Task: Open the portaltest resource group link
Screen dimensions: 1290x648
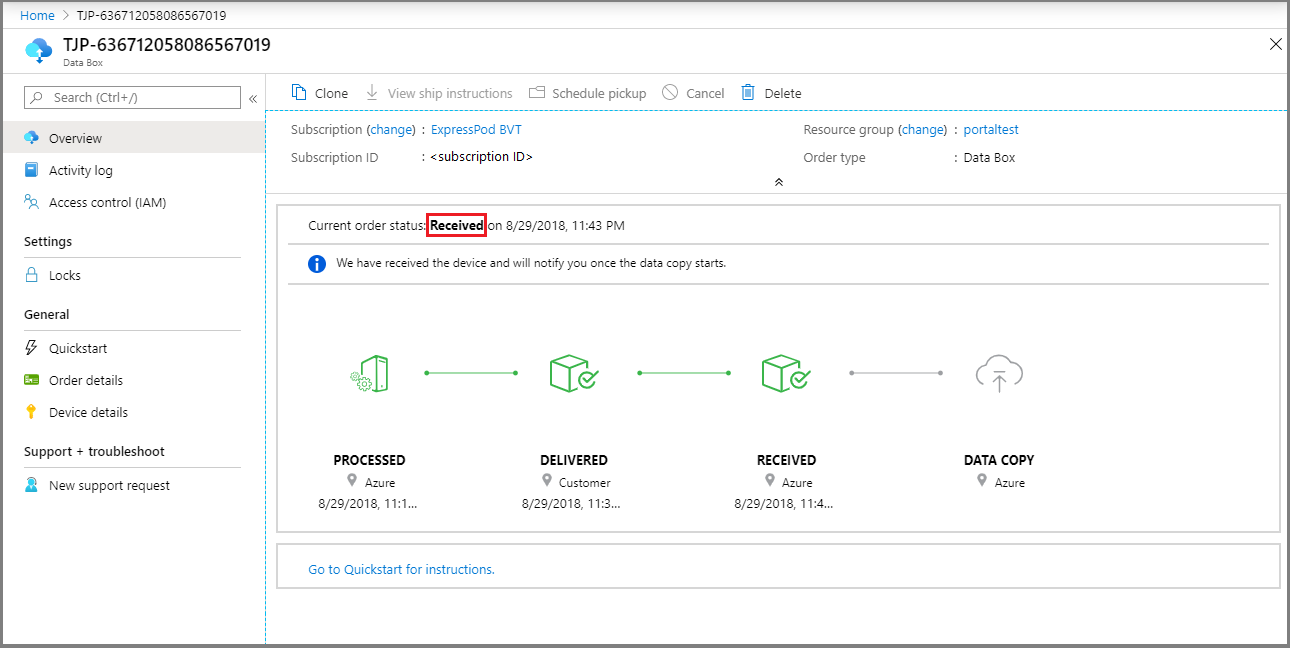Action: [990, 129]
